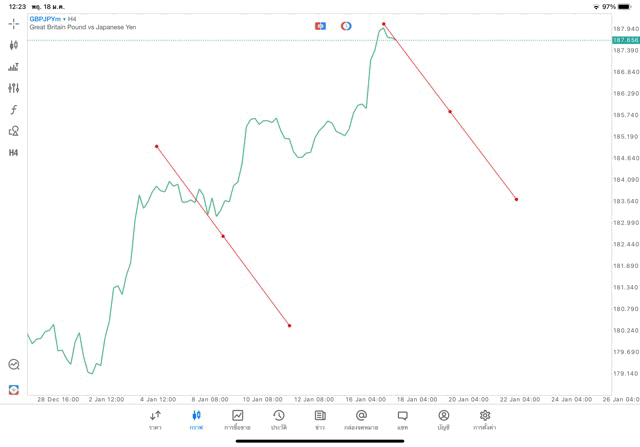Click the 187.856 current price label

click(625, 40)
